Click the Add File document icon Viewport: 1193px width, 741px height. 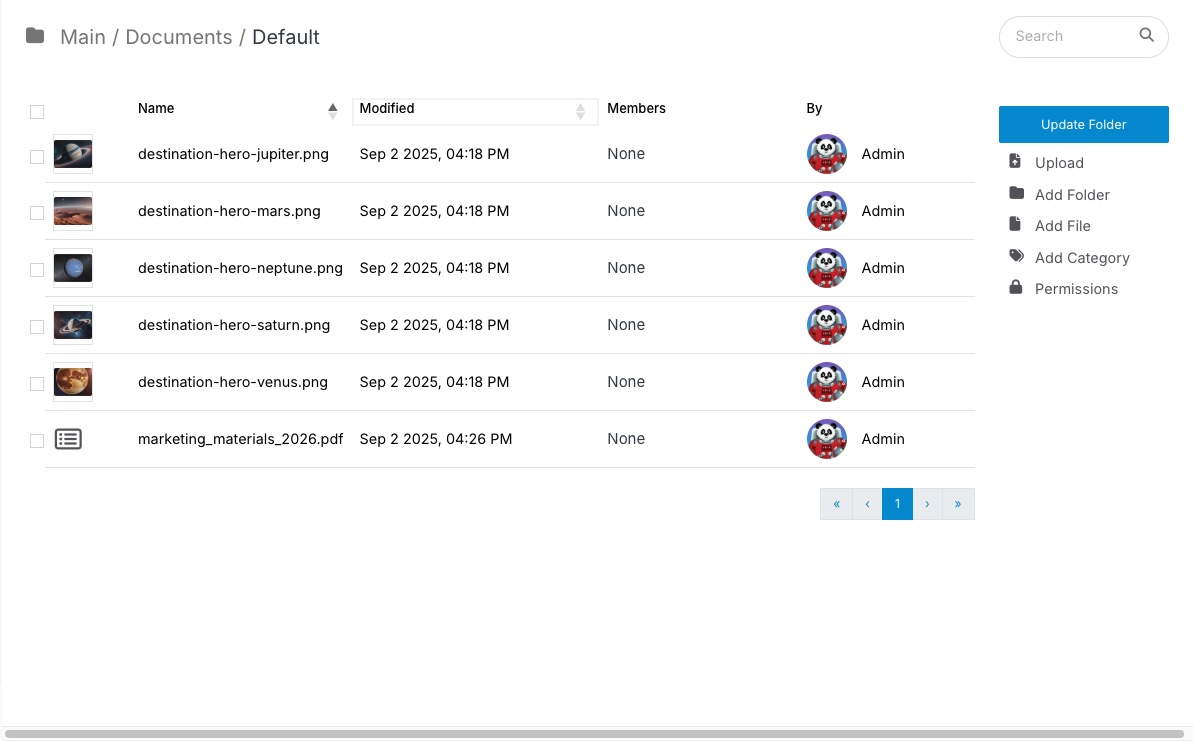(1015, 224)
